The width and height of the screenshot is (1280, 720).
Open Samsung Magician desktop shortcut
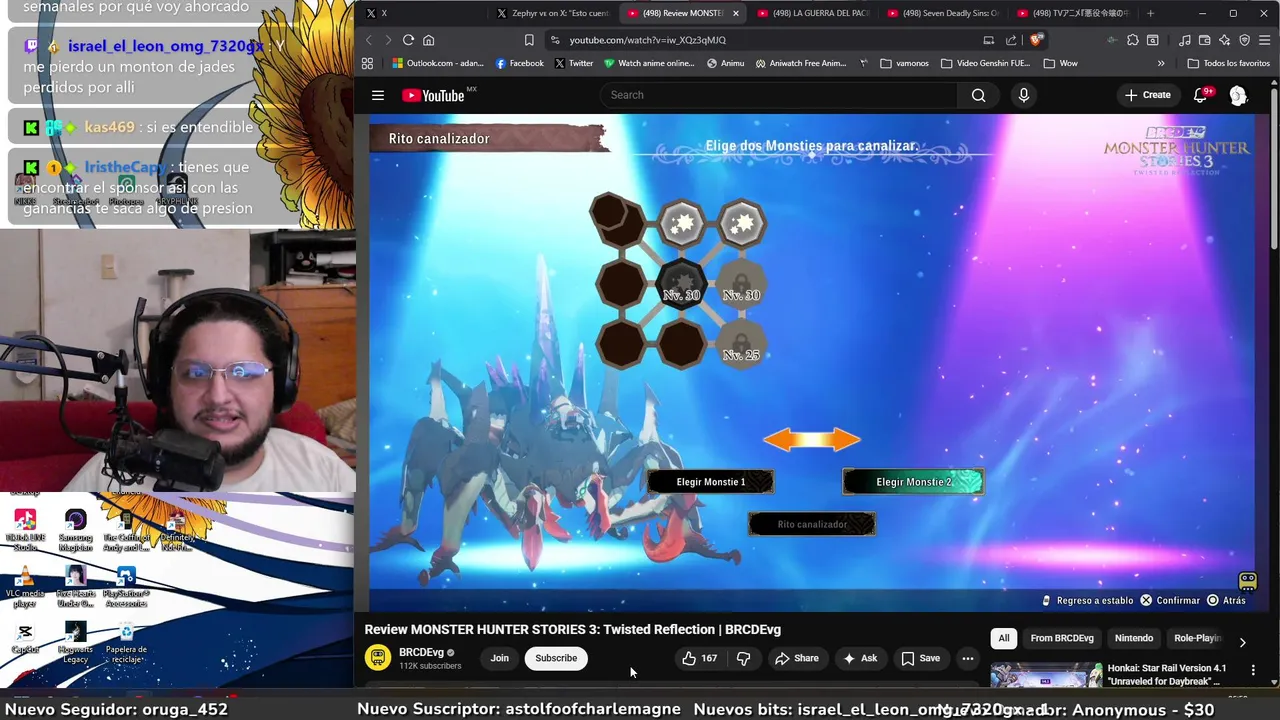75,531
